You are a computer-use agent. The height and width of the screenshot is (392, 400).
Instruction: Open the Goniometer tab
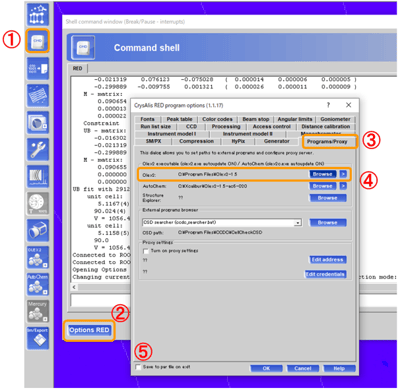coord(335,119)
